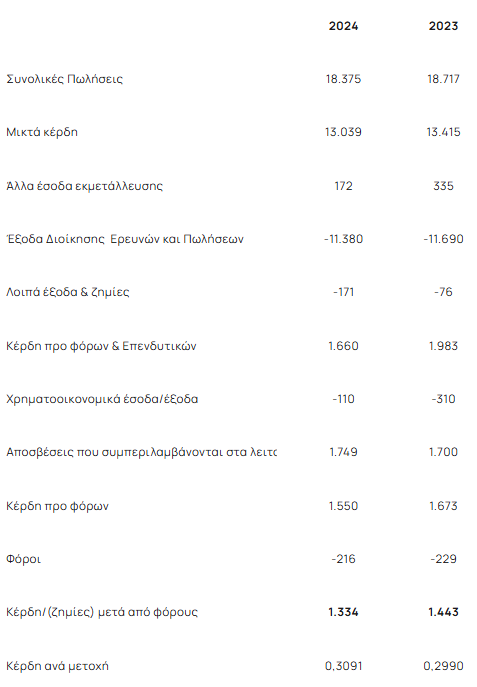The height and width of the screenshot is (687, 477).
Task: Select the truncated Αποσβέσεις row label
Action: [141, 452]
